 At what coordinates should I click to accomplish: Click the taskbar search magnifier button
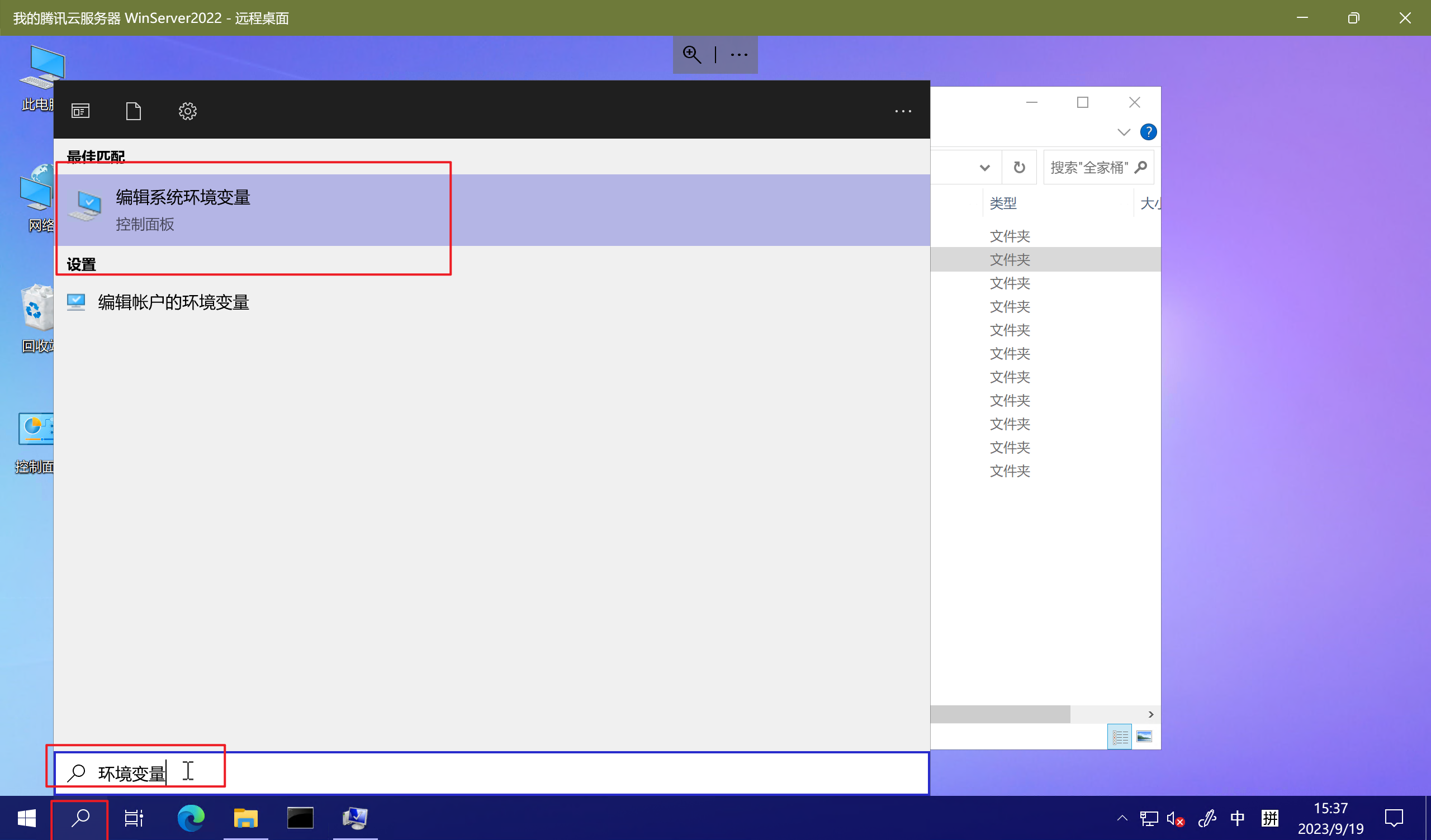[x=80, y=818]
